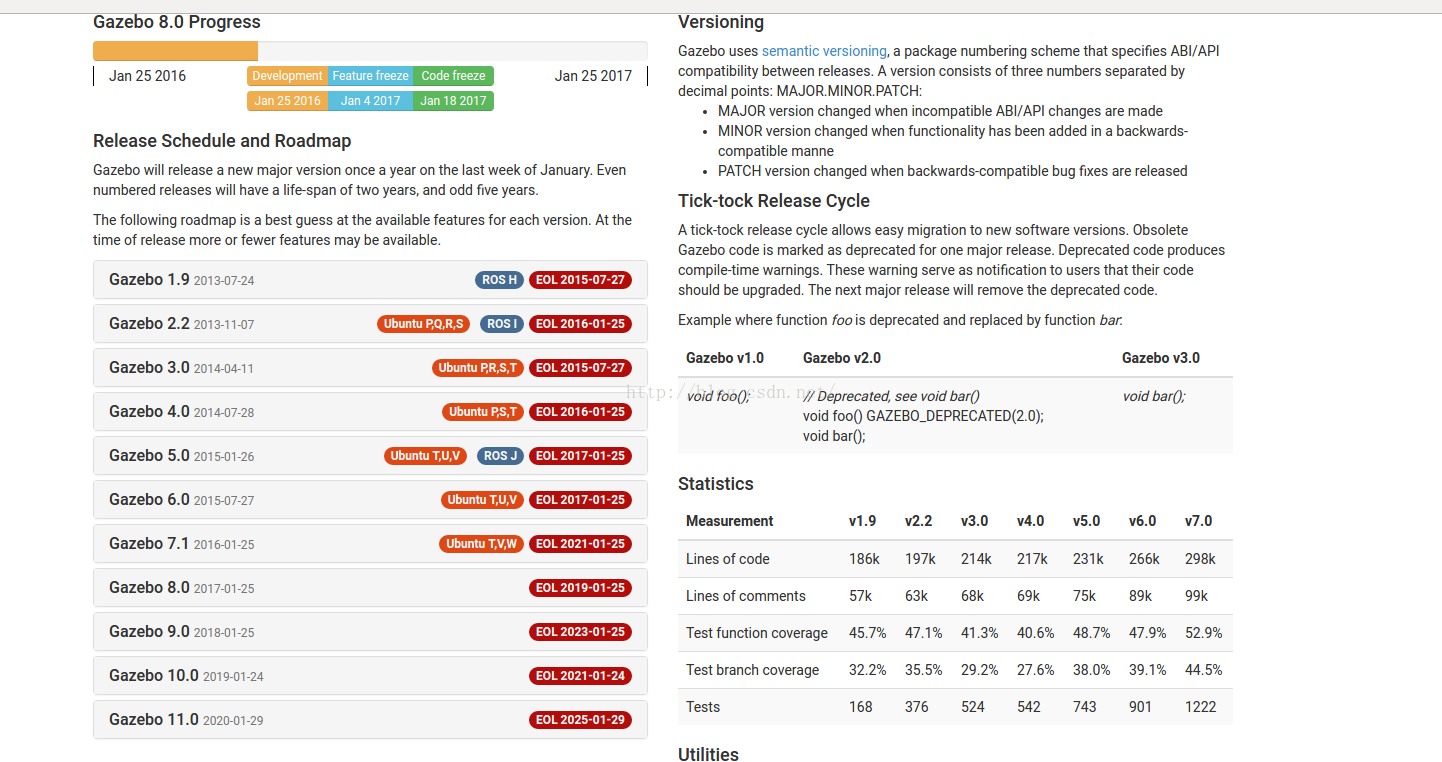1442x762 pixels.
Task: Select the blue Feature freeze label
Action: tap(370, 76)
